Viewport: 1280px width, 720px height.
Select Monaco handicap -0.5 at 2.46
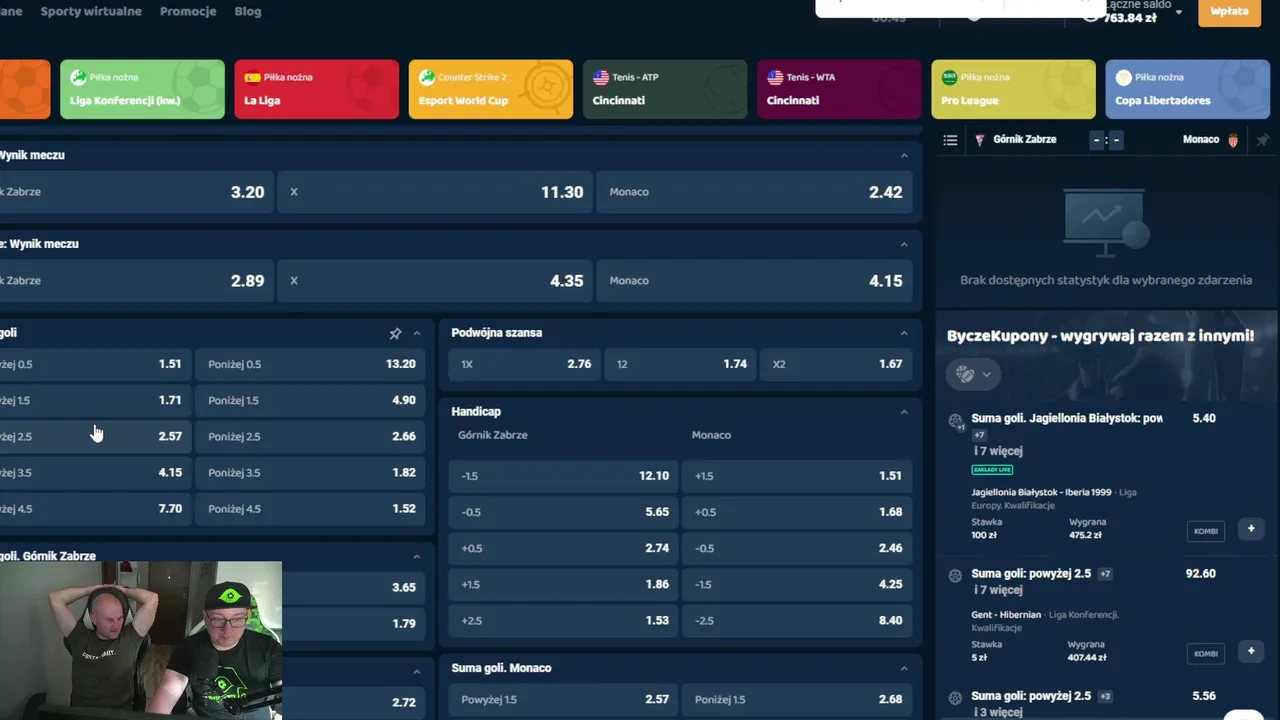(x=797, y=548)
